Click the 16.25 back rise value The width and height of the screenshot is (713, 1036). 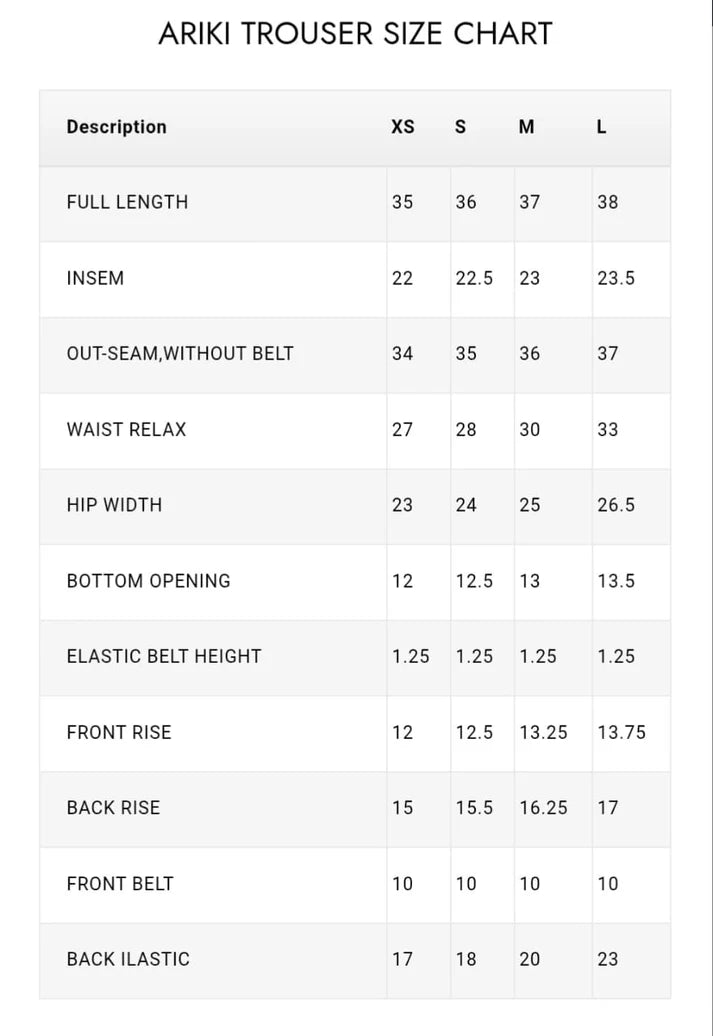point(543,807)
